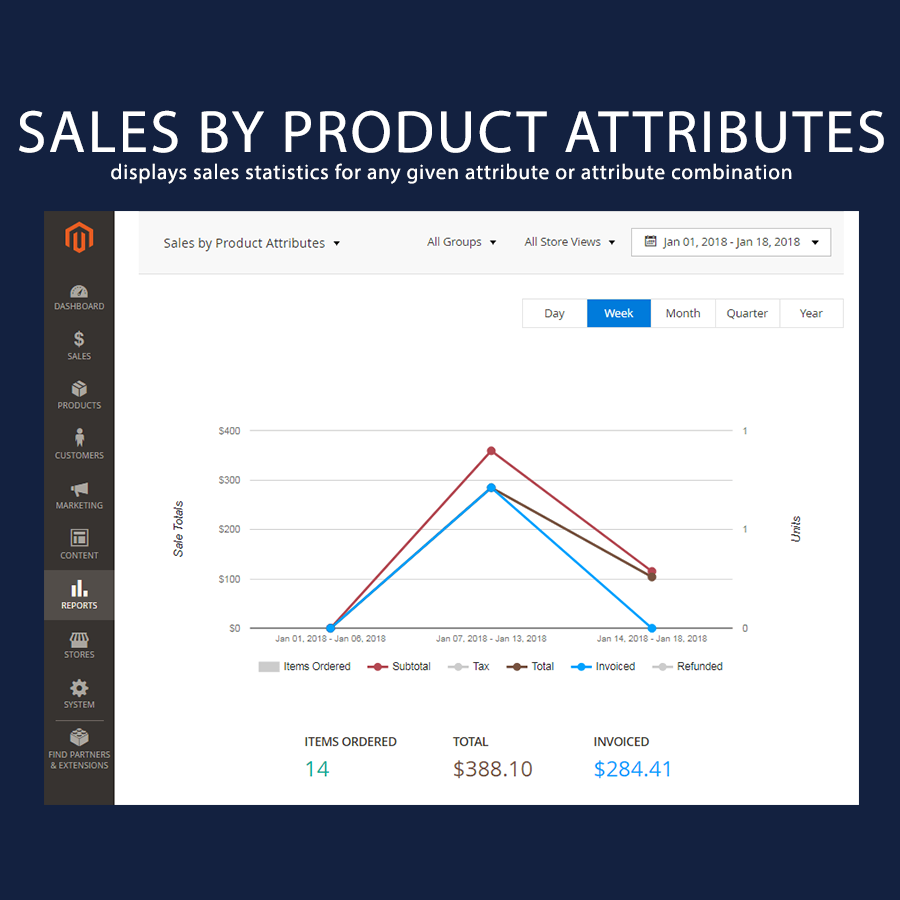Switch chart grouping to Year
900x900 pixels.
[811, 313]
